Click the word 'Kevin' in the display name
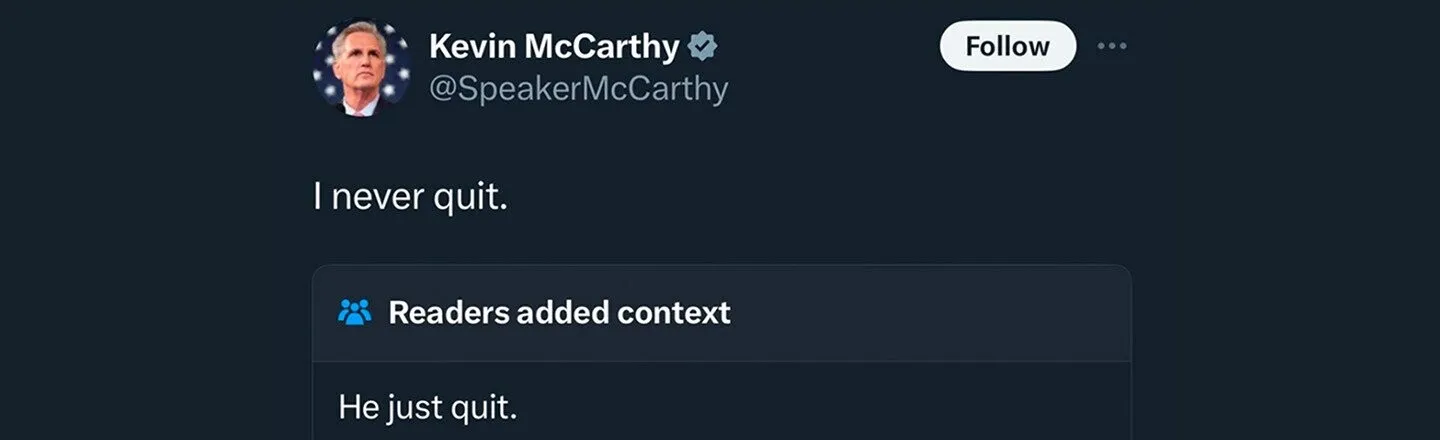This screenshot has height=440, width=1440. [468, 46]
